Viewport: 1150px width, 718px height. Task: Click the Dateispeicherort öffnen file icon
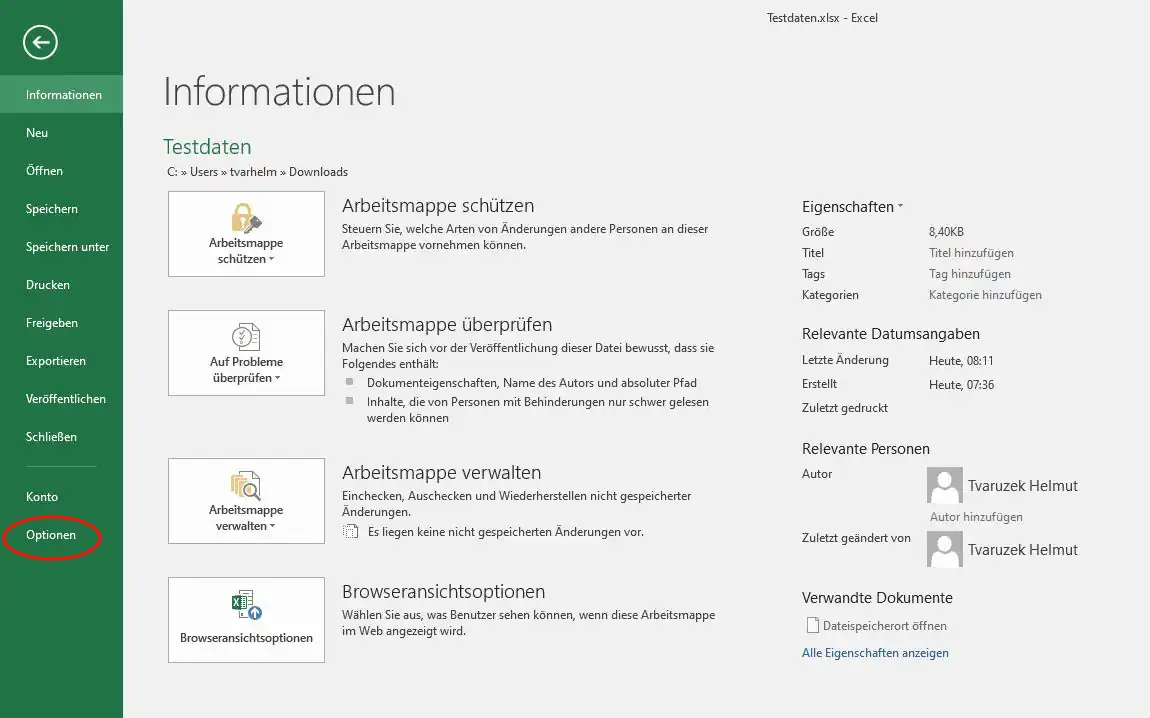coord(812,626)
